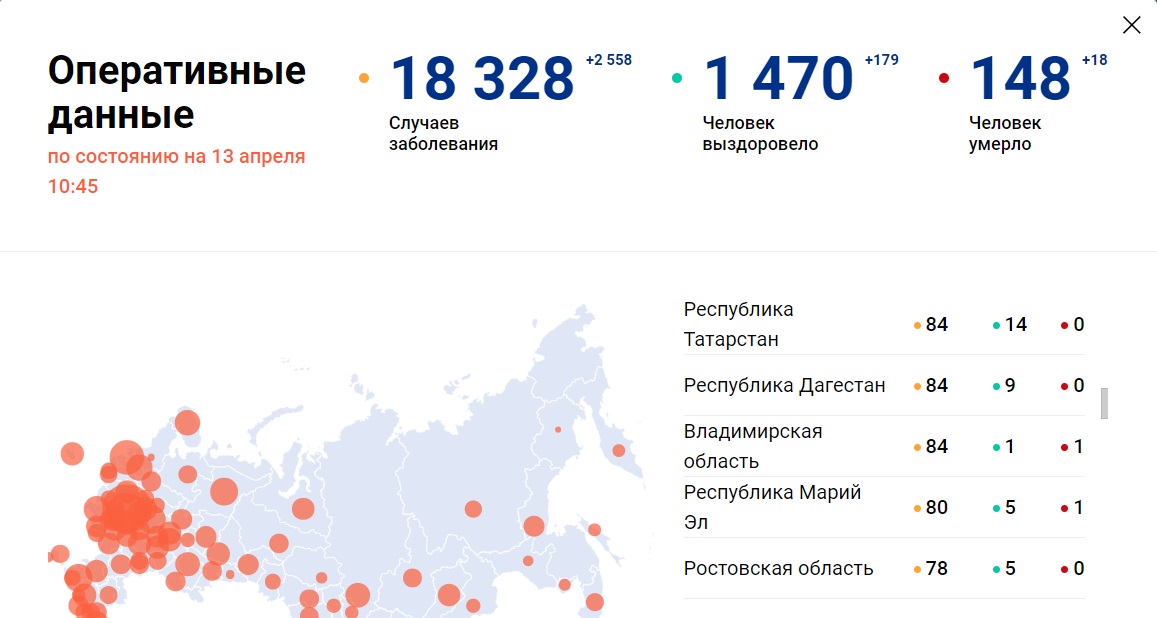Viewport: 1157px width, 618px height.
Task: Click the northern Murmansk bubble above the cluster
Action: point(187,423)
